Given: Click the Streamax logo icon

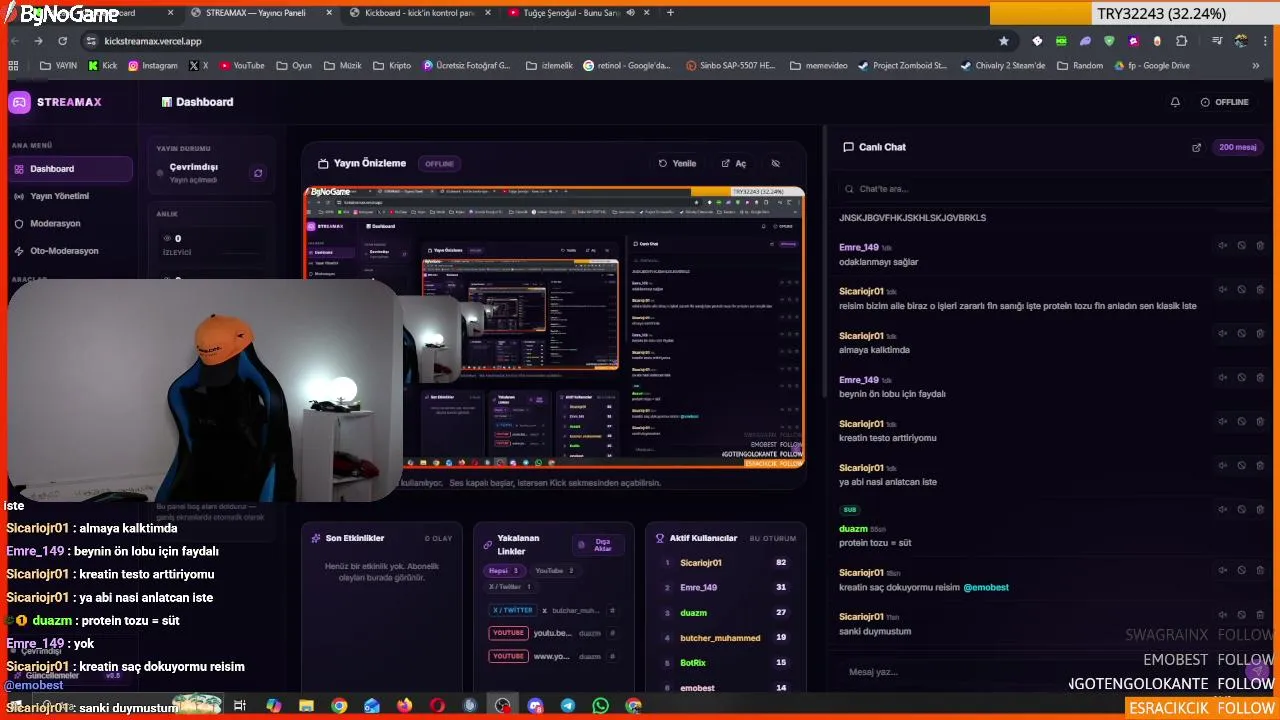Looking at the screenshot, I should (19, 102).
